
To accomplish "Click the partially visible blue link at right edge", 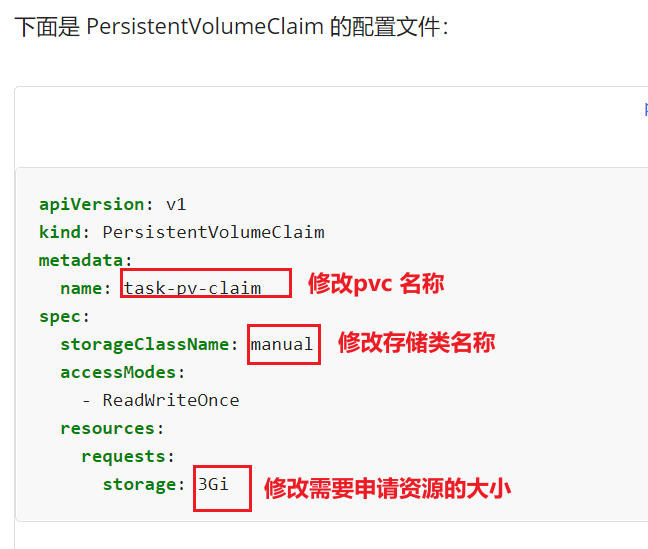I will [x=646, y=110].
